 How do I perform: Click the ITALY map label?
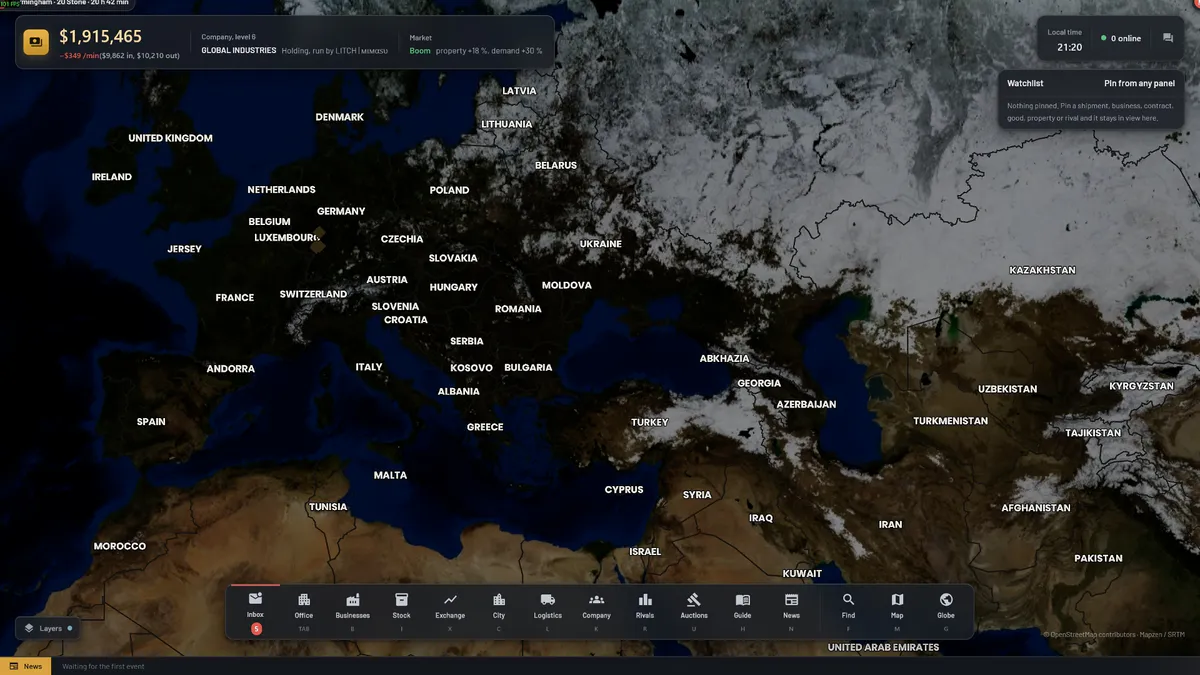pos(369,367)
